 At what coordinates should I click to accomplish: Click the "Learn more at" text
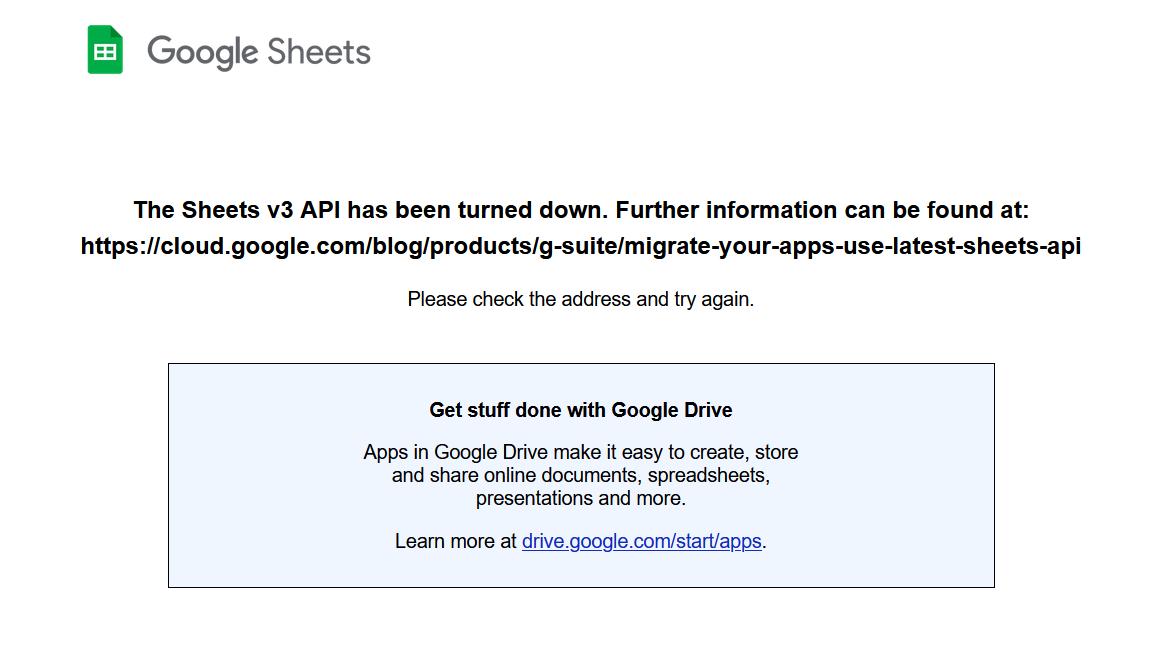click(456, 541)
